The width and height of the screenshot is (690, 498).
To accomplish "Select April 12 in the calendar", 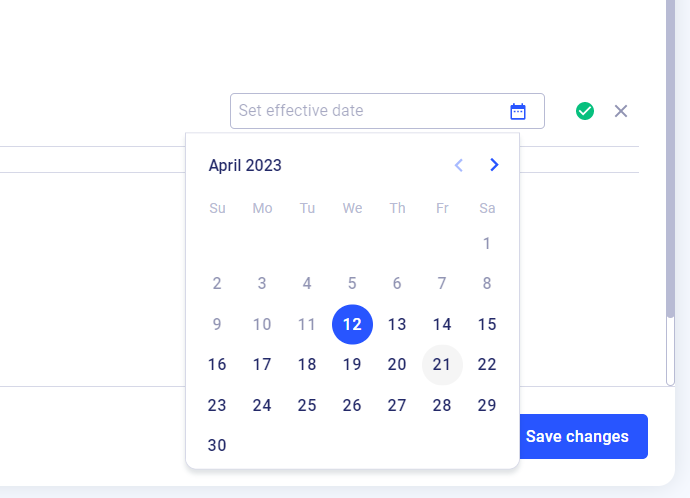I will [x=352, y=324].
